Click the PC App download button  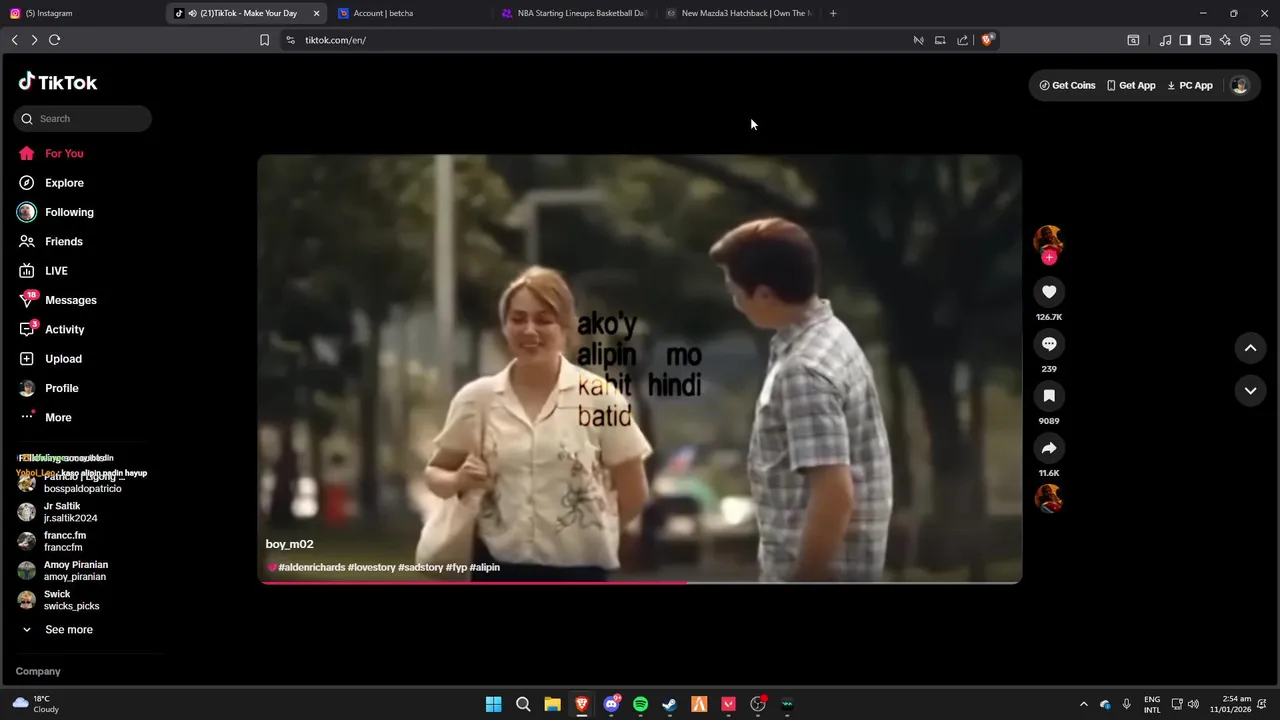click(x=1190, y=86)
